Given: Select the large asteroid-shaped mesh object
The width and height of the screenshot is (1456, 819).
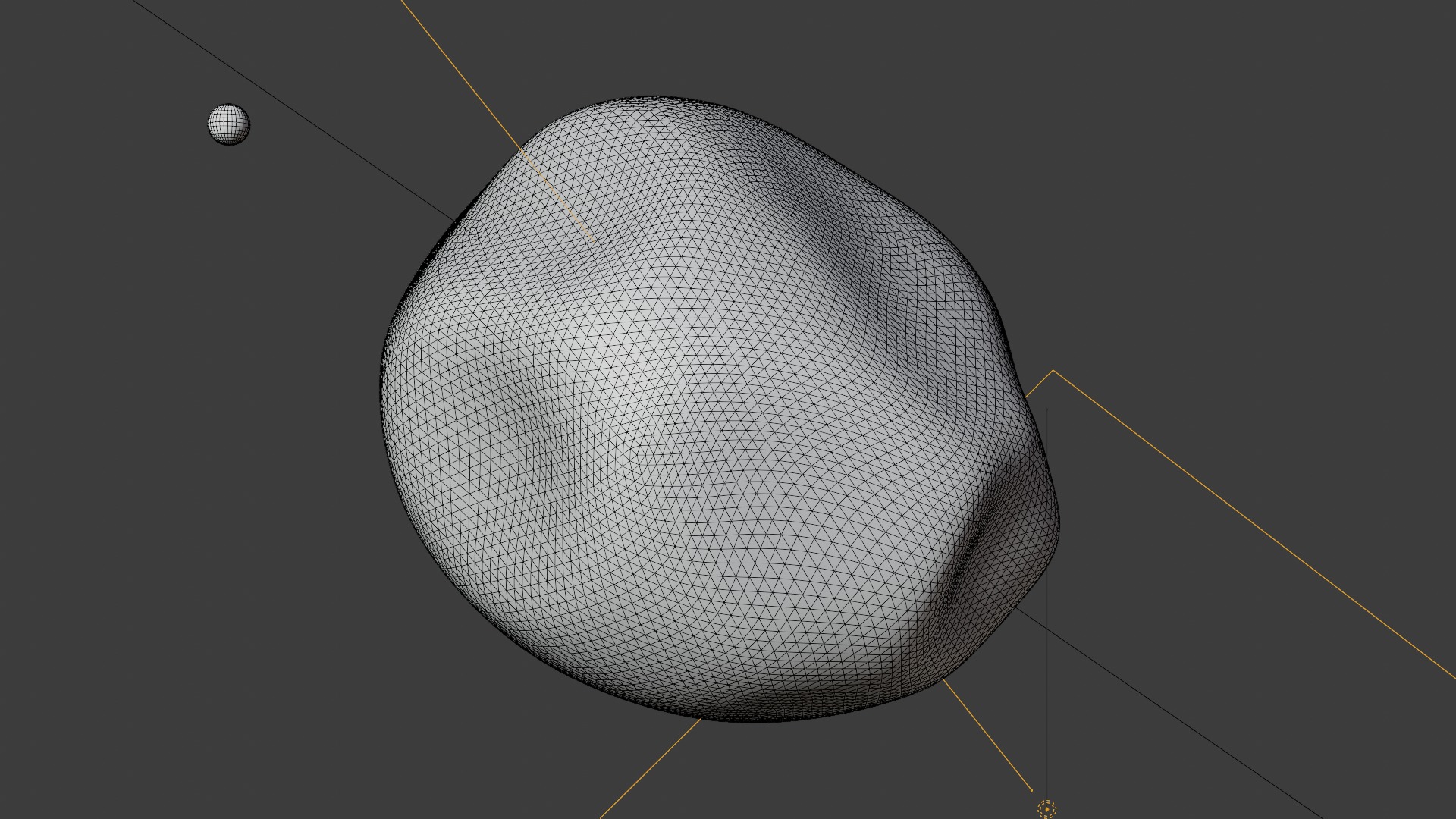Looking at the screenshot, I should [719, 409].
